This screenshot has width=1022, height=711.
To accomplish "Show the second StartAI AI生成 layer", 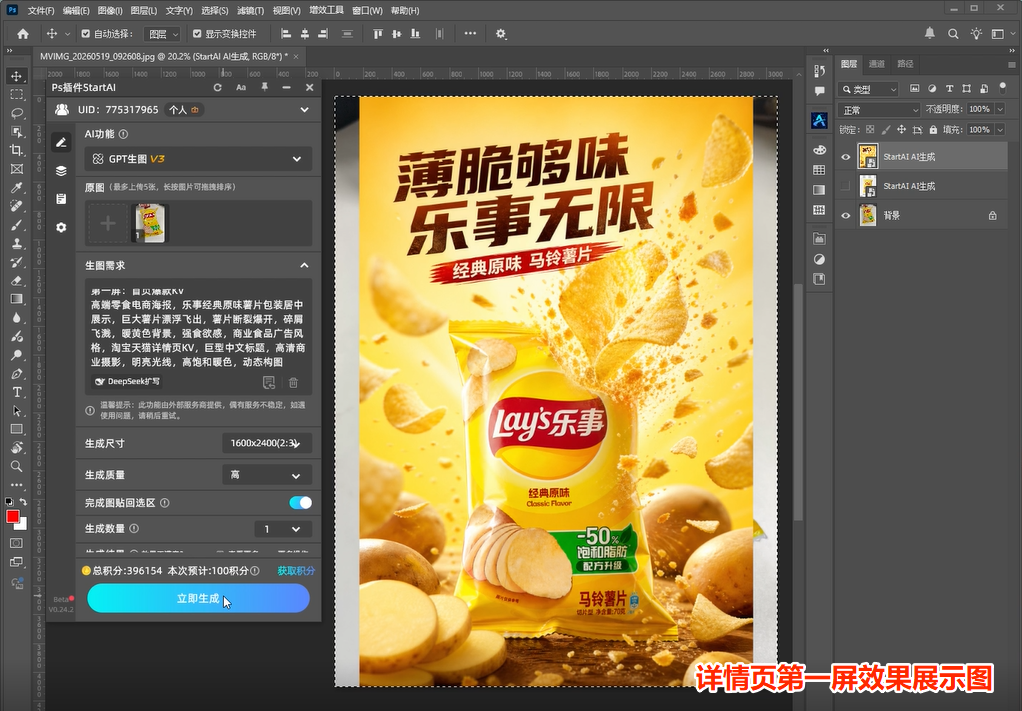I will pos(845,186).
